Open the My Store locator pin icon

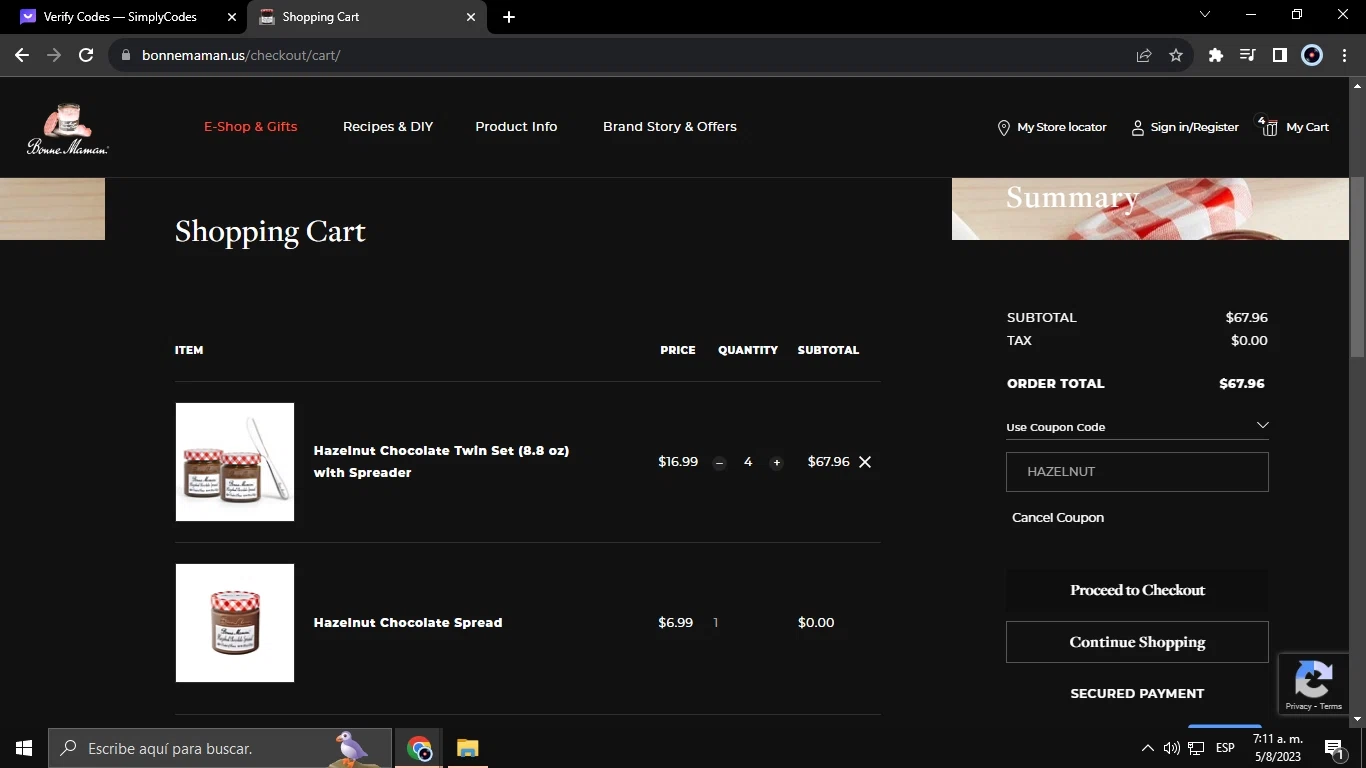tap(1004, 128)
